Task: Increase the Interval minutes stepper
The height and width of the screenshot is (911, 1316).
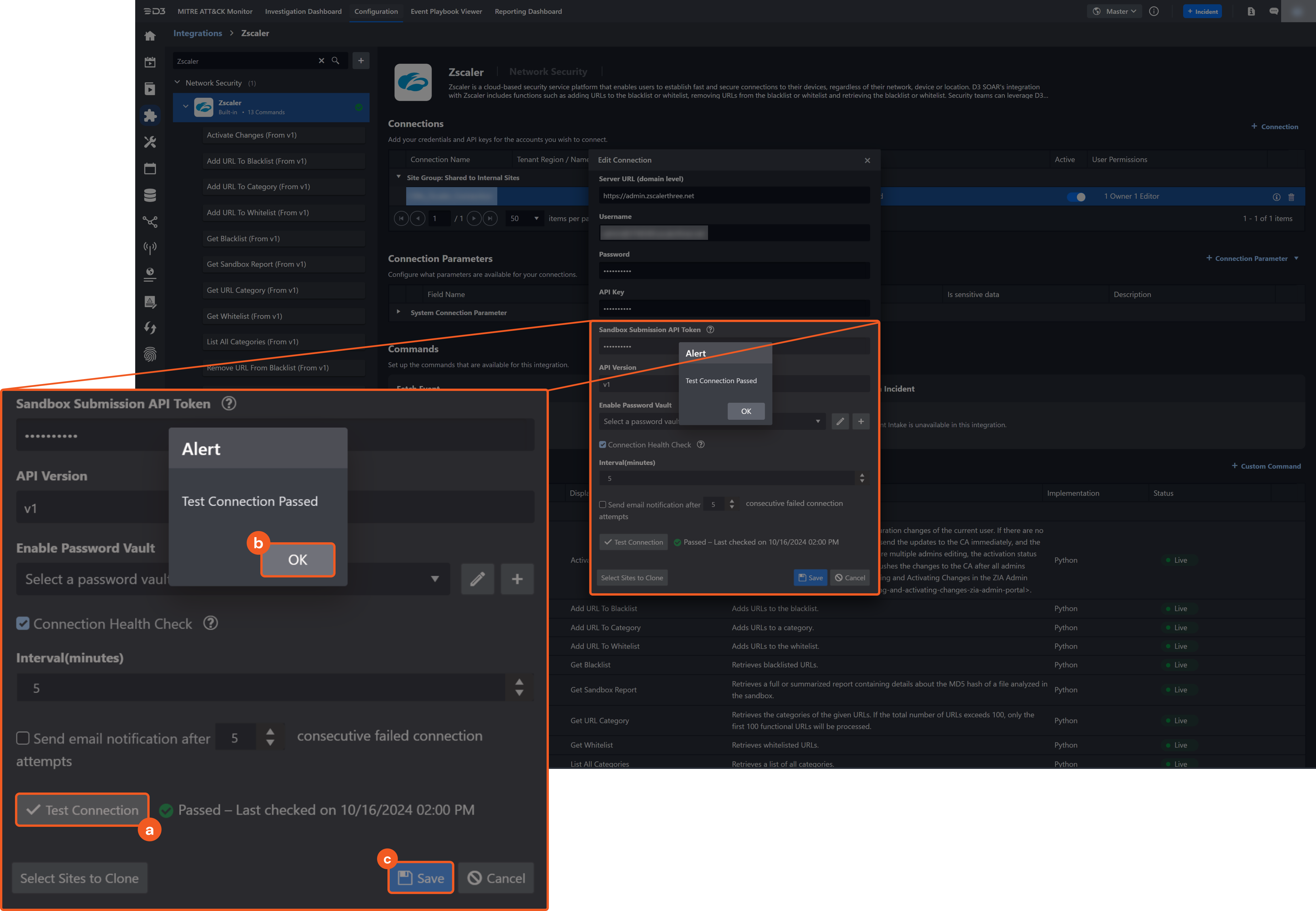Action: pyautogui.click(x=862, y=475)
